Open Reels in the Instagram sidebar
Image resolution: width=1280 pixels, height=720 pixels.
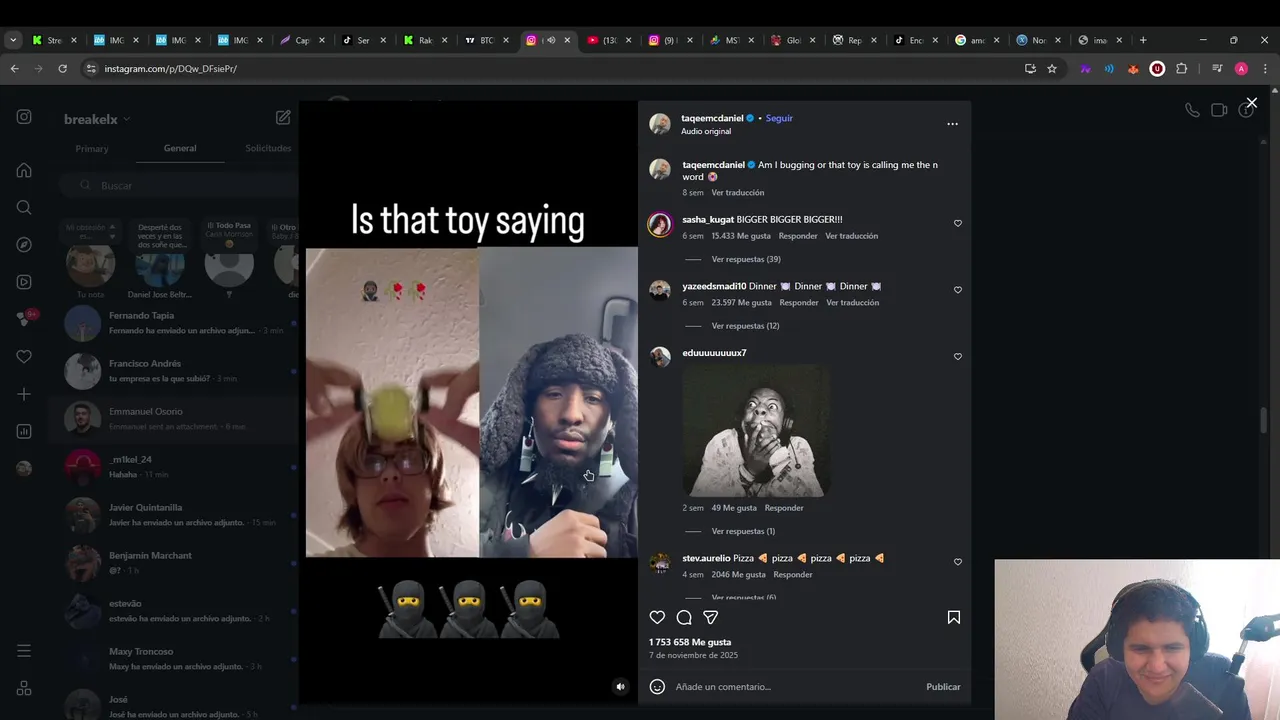pyautogui.click(x=24, y=282)
